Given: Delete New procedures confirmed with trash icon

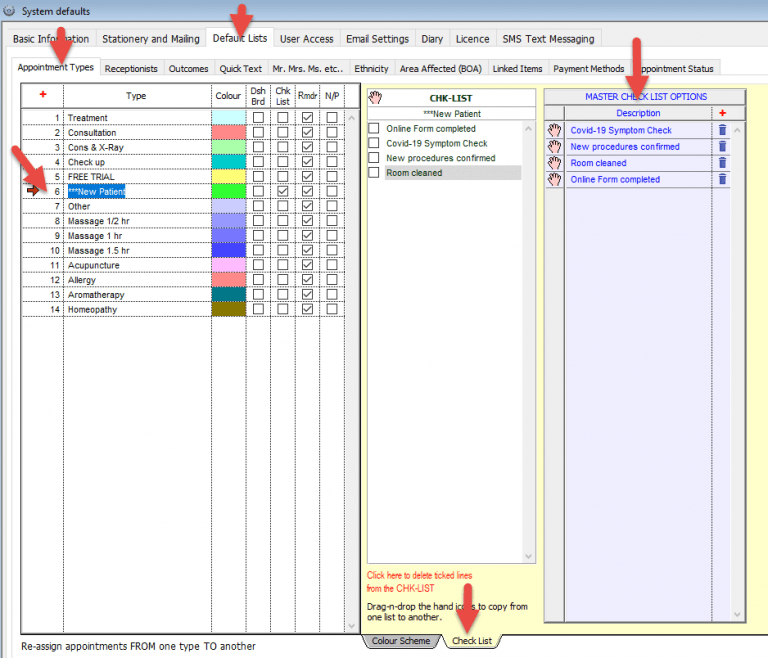Looking at the screenshot, I should click(722, 146).
